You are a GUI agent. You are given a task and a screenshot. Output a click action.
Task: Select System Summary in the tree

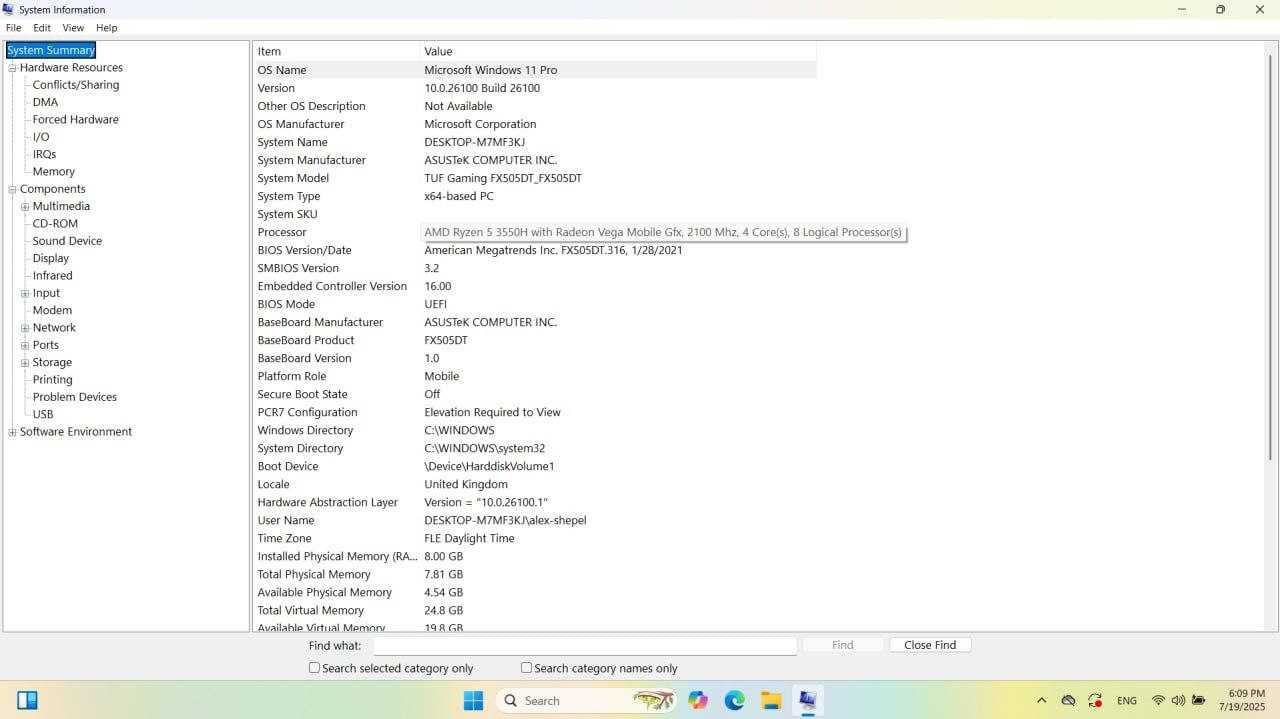click(51, 50)
